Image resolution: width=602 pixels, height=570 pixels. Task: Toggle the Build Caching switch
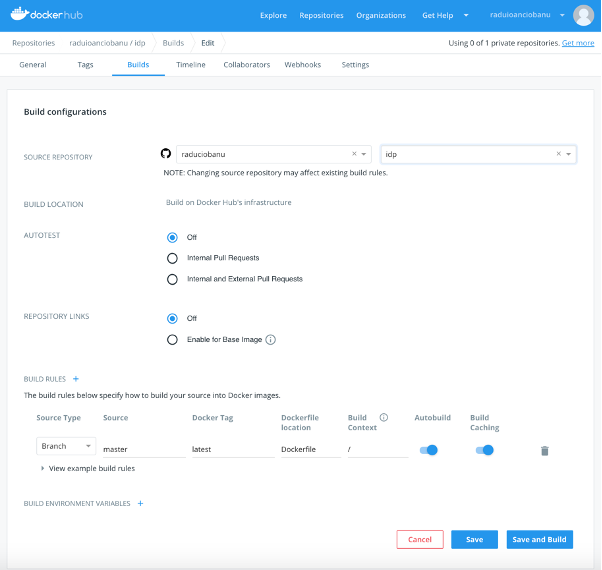tap(485, 450)
